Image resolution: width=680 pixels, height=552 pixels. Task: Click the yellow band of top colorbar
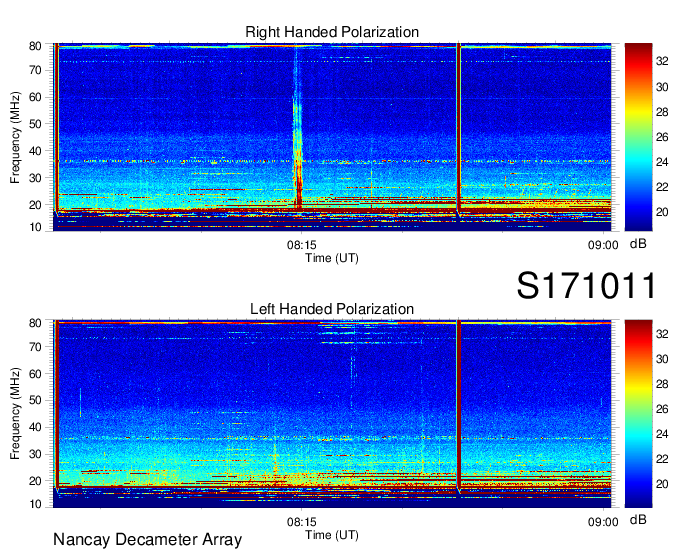[x=638, y=112]
